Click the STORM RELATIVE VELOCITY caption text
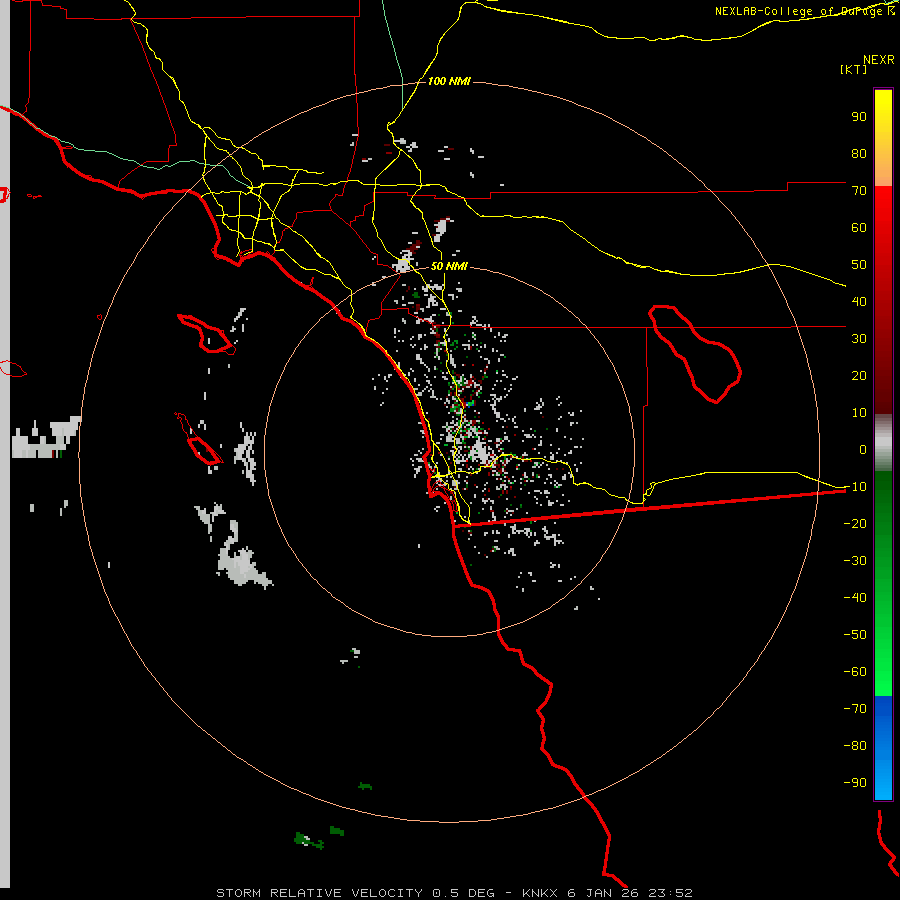 (x=321, y=893)
